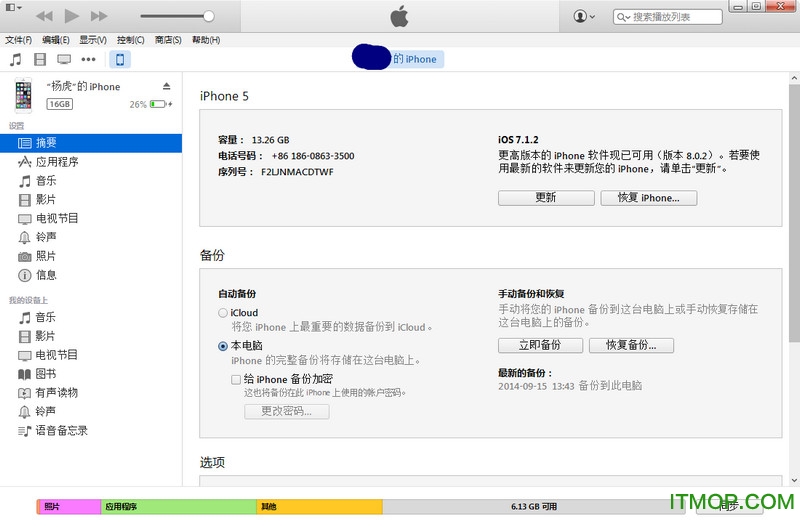800x527 pixels.
Task: Adjust the volume slider knob
Action: [208, 16]
